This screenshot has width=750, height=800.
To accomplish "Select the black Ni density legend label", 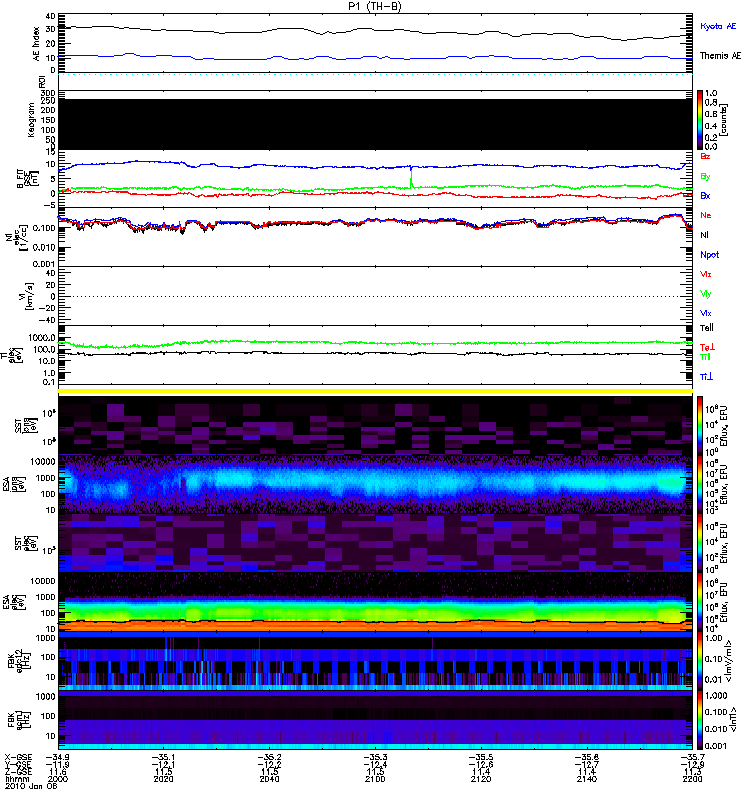I will click(704, 235).
